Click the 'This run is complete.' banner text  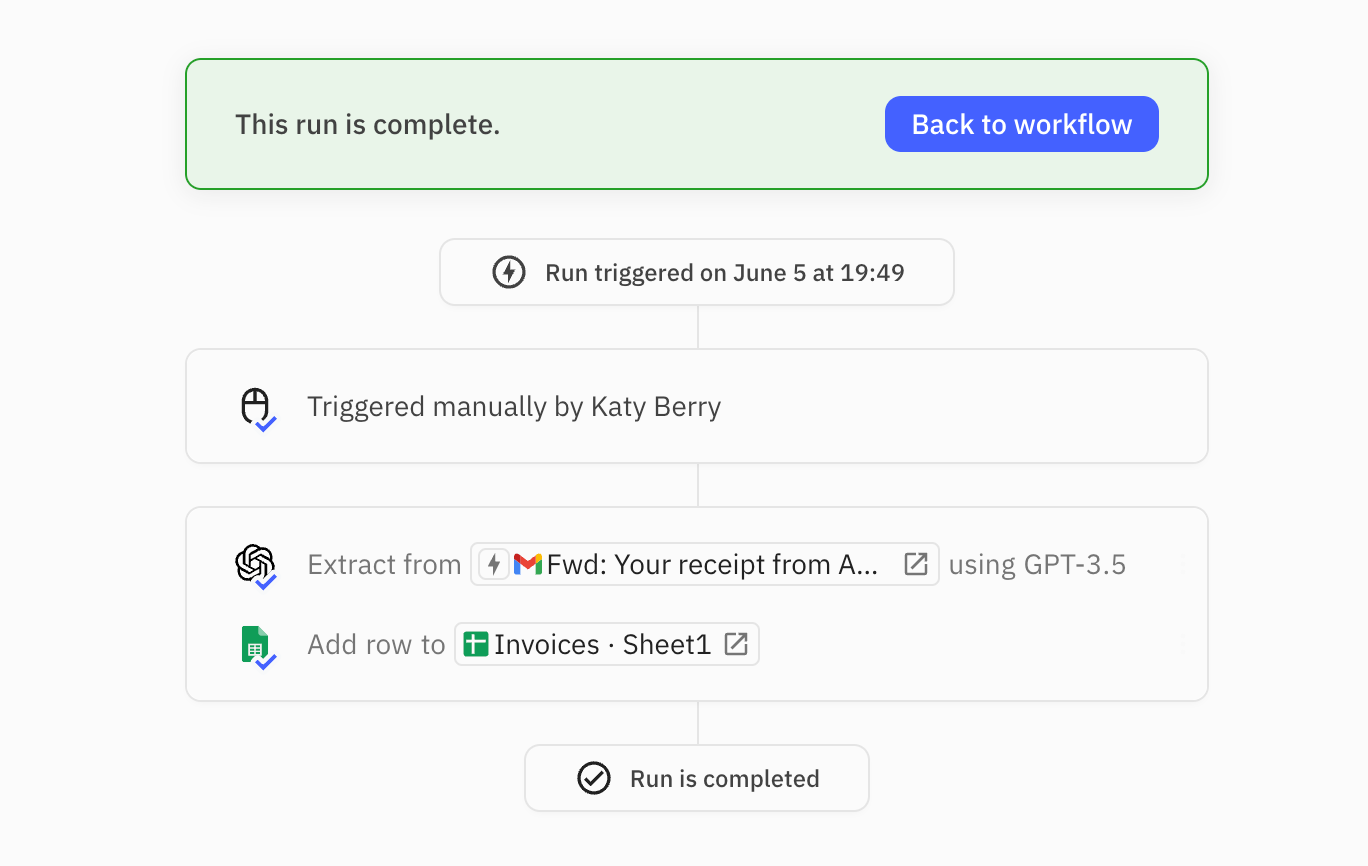(x=367, y=124)
